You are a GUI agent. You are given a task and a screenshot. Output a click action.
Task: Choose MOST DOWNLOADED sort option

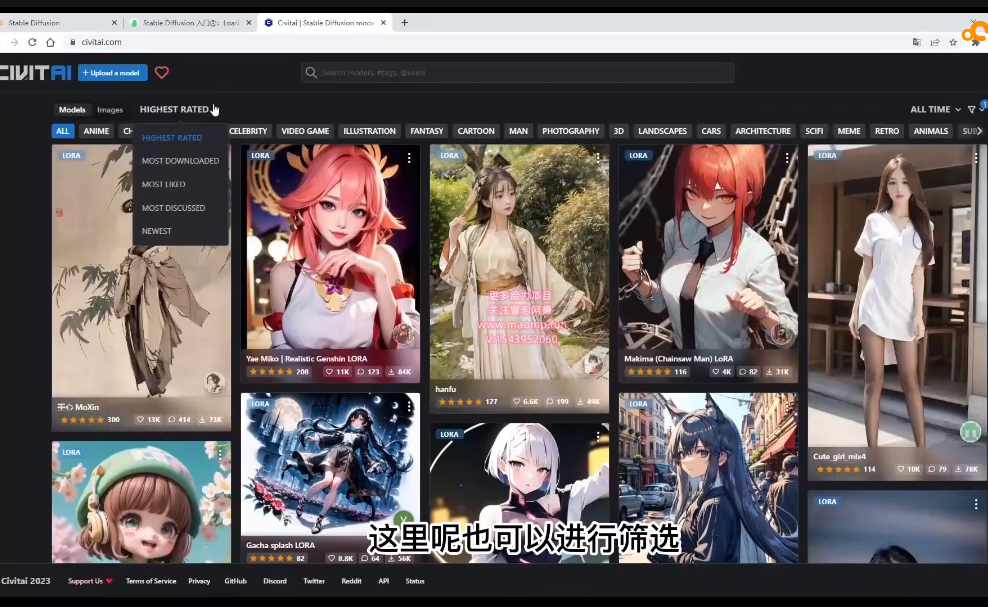[180, 161]
